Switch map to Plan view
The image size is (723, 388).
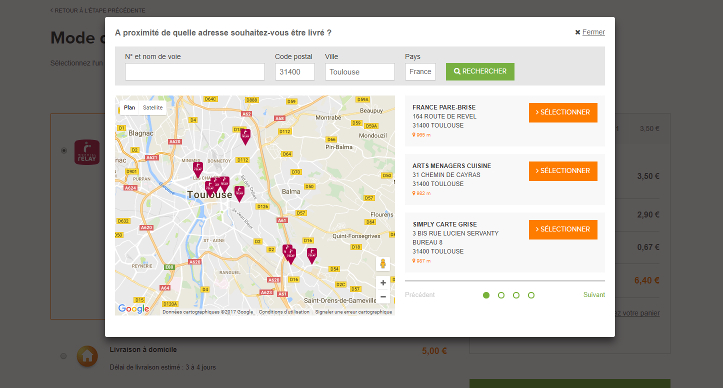tap(129, 107)
